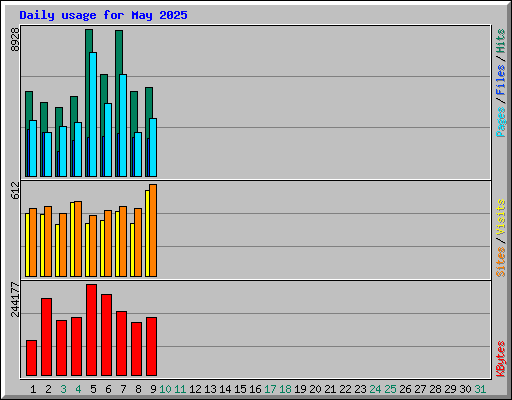
Task: Click the cyan pages bar for day 5
Action: pos(93,114)
